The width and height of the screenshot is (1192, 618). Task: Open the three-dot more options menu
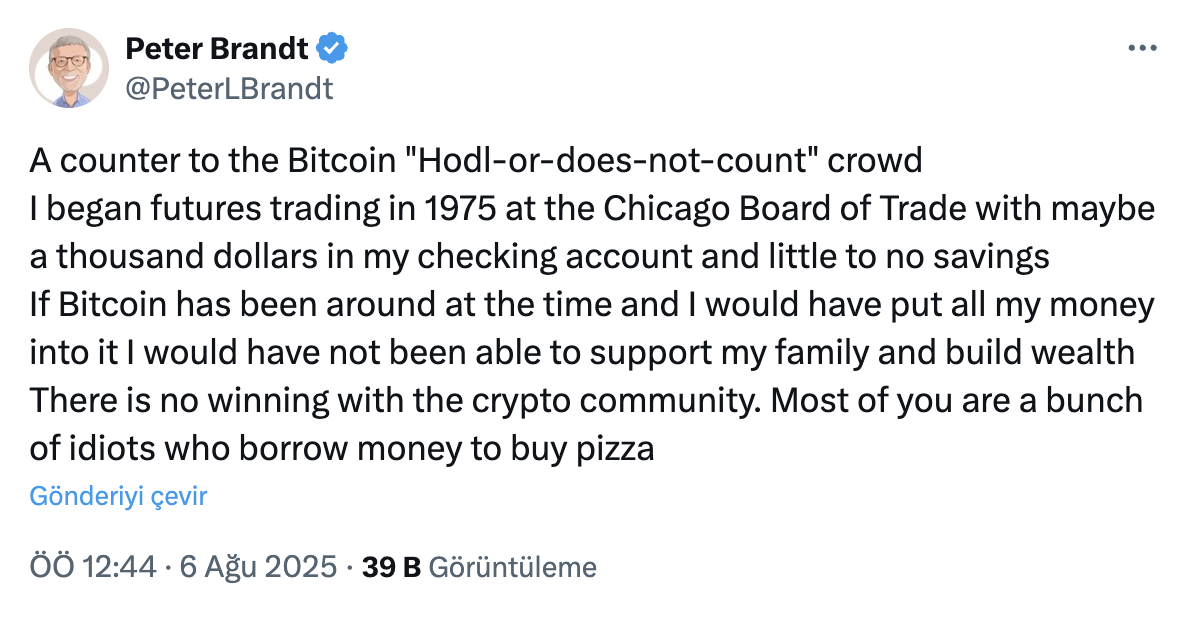tap(1142, 49)
